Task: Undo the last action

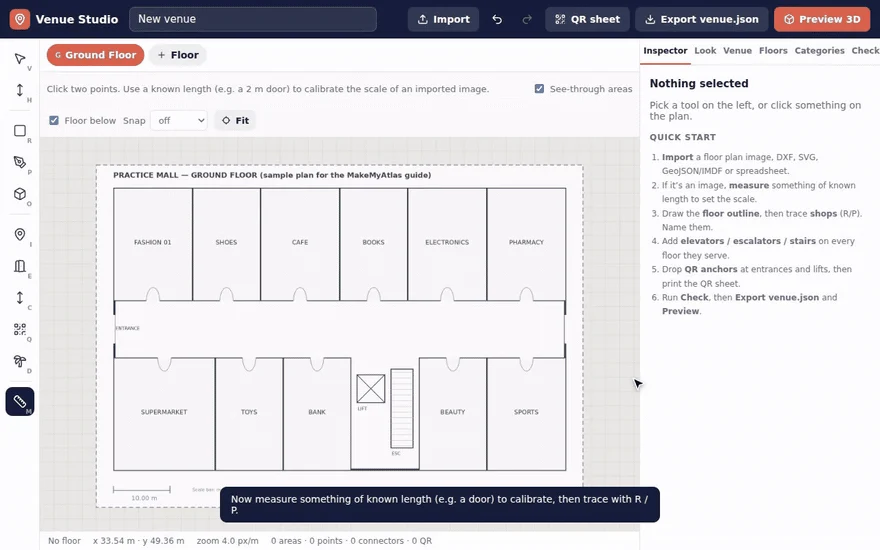Action: tap(497, 19)
